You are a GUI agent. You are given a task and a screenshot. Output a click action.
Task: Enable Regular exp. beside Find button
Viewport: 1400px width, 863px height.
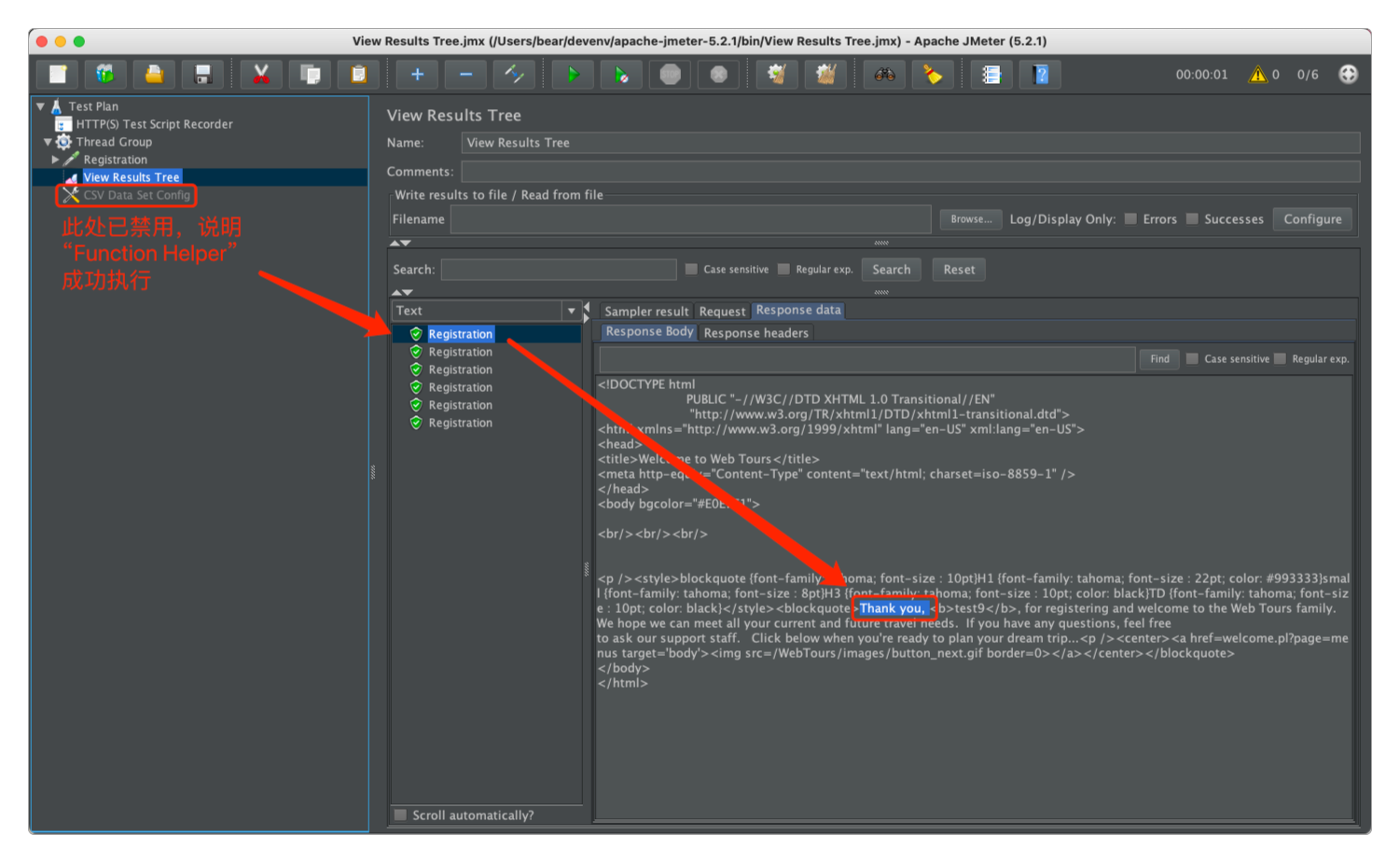[x=1280, y=359]
